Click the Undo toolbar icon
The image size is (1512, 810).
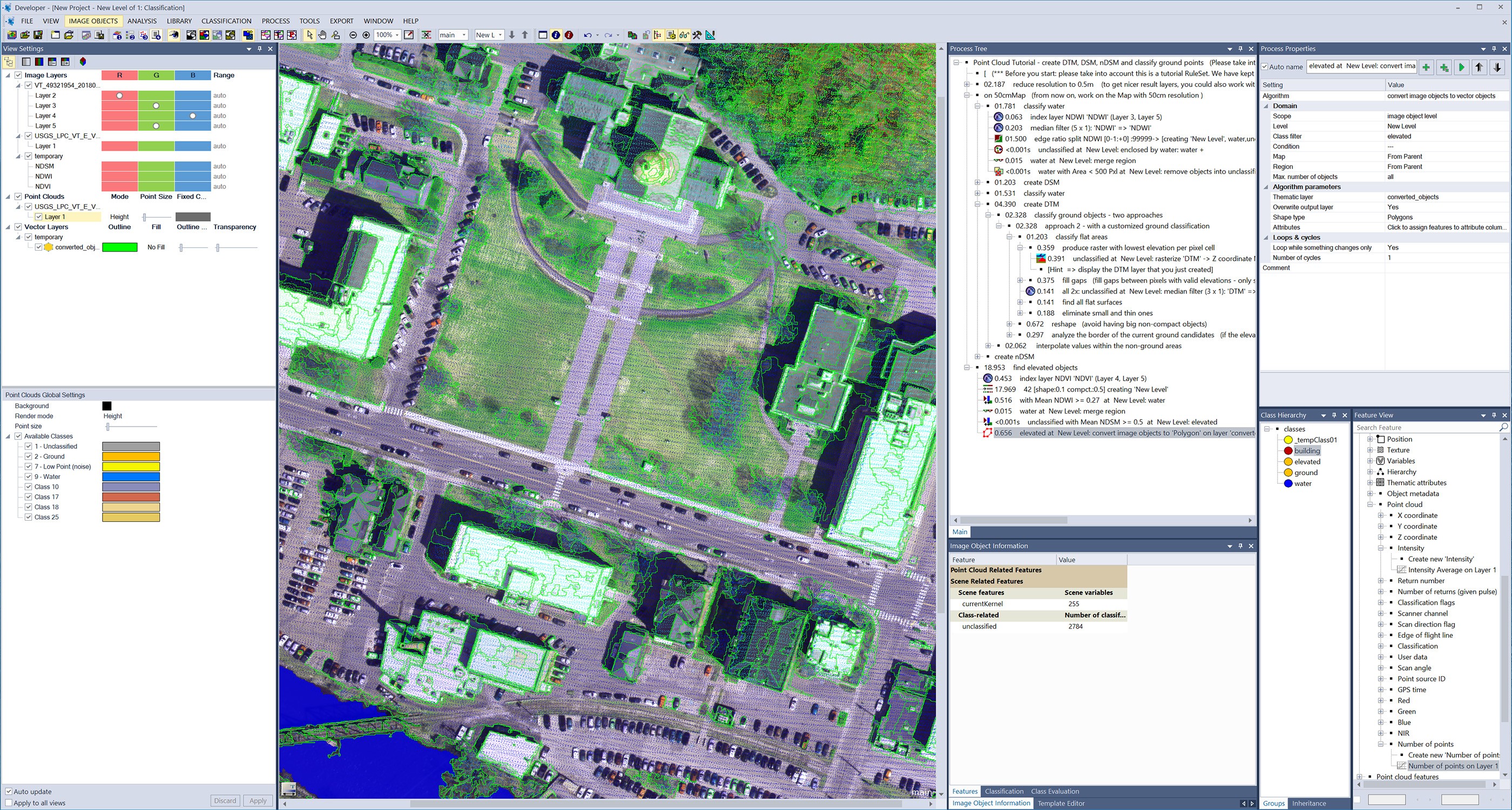588,35
